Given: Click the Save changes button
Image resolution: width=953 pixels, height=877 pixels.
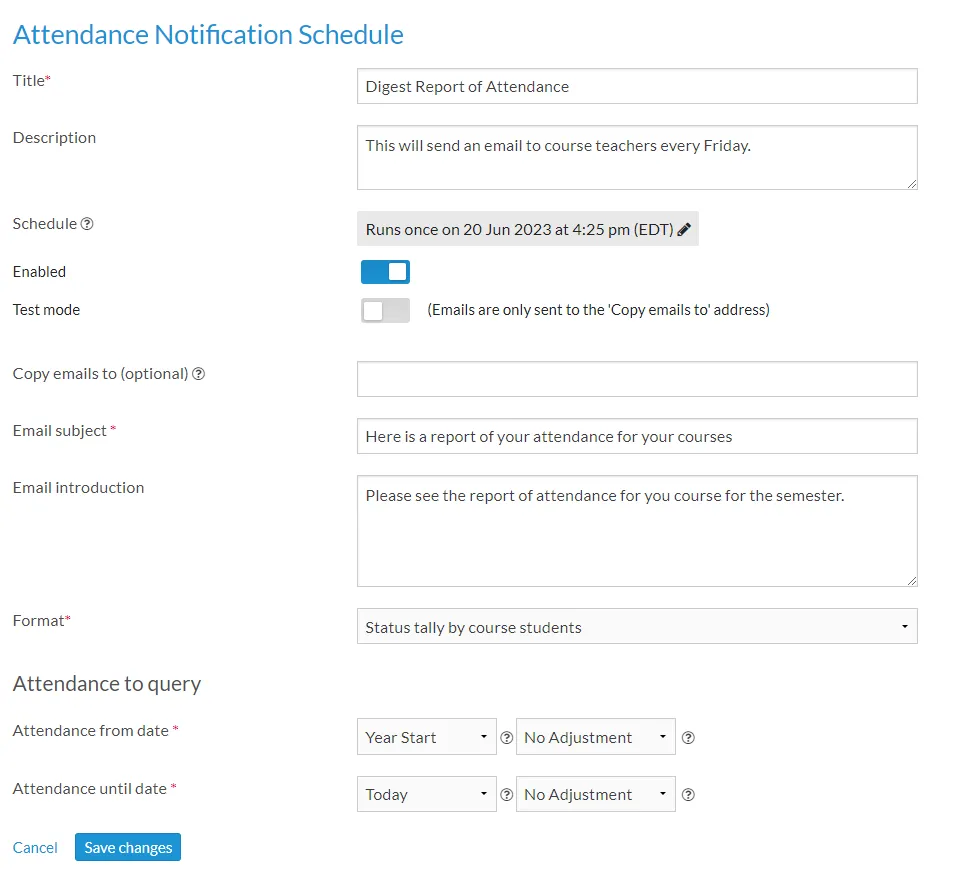Looking at the screenshot, I should pyautogui.click(x=128, y=847).
